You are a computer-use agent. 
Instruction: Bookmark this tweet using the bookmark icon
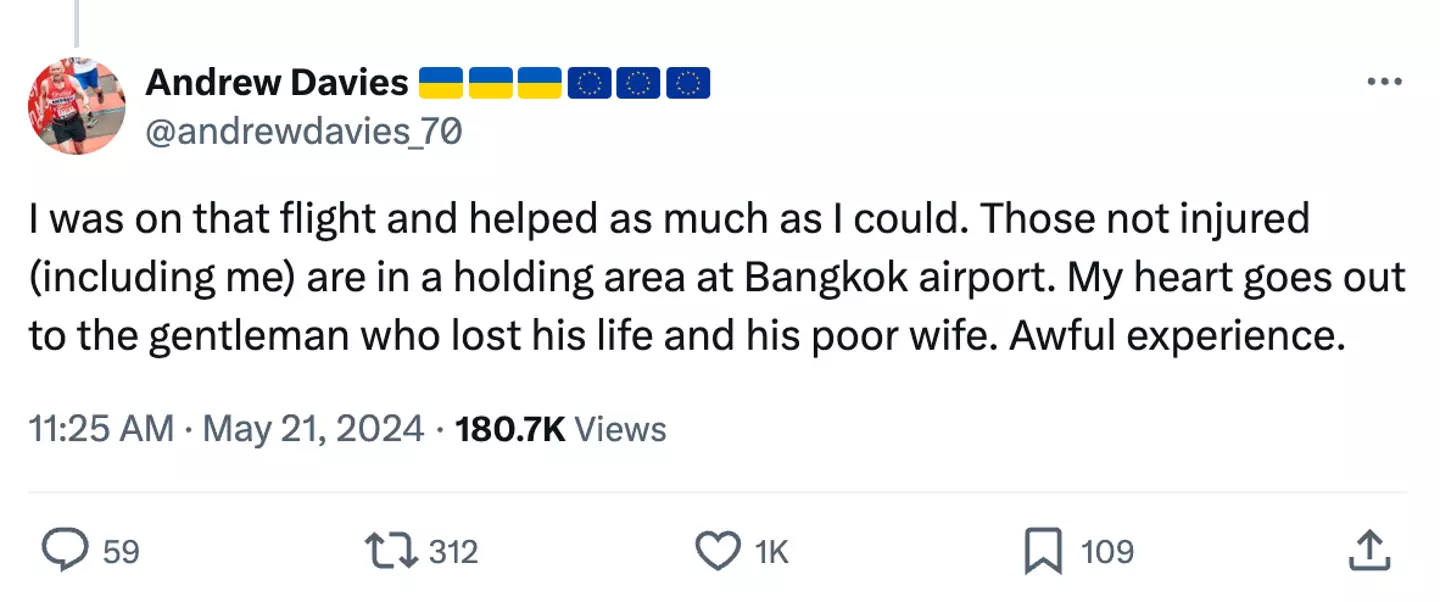1043,551
